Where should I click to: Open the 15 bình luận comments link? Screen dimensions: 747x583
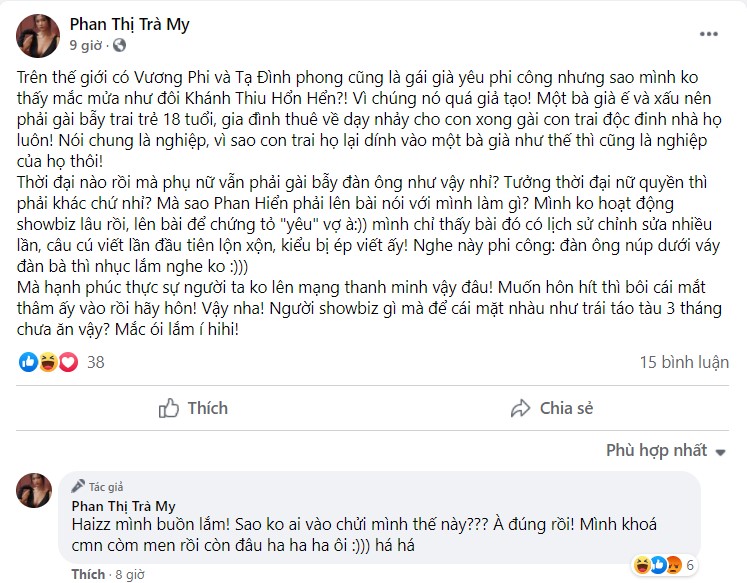click(x=684, y=362)
